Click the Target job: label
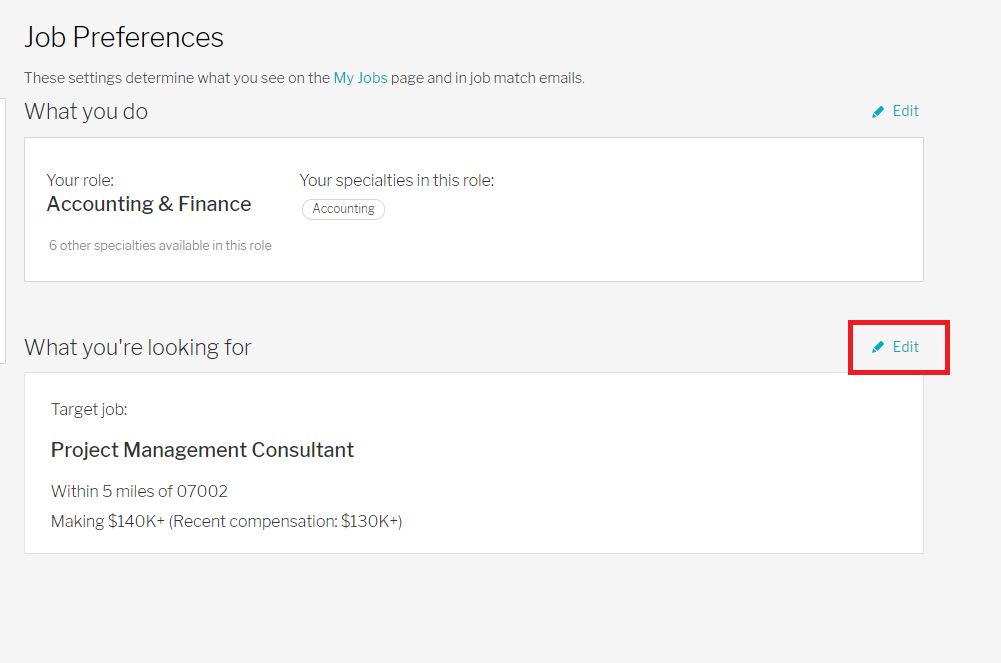 coord(89,410)
